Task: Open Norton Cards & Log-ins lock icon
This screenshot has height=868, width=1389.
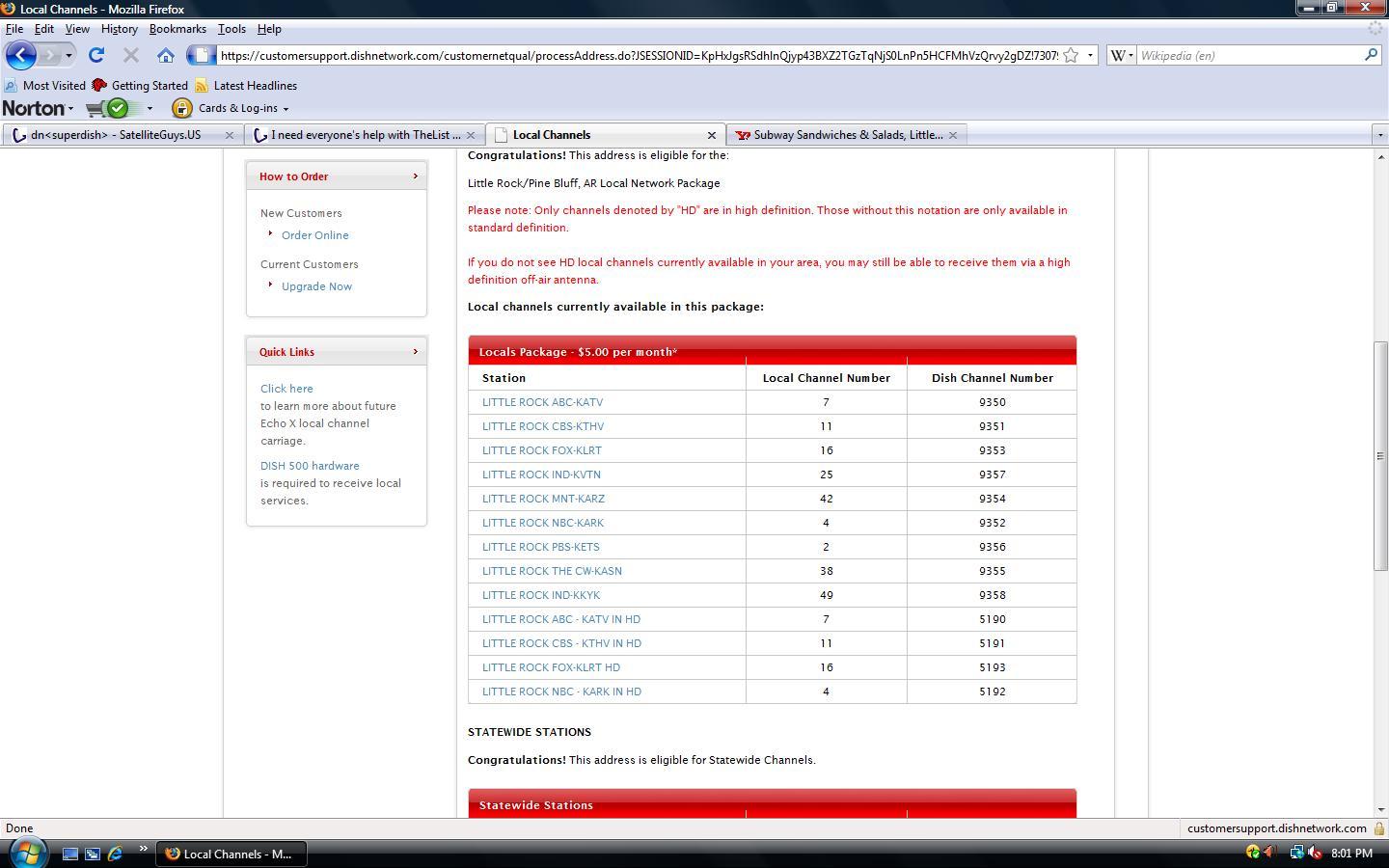Action: point(181,108)
